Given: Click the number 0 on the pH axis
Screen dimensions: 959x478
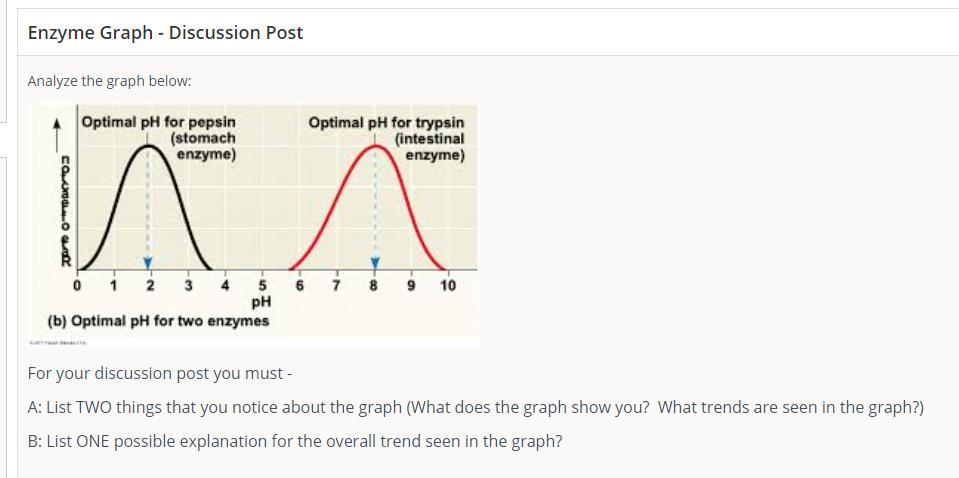Looking at the screenshot, I should [x=77, y=285].
